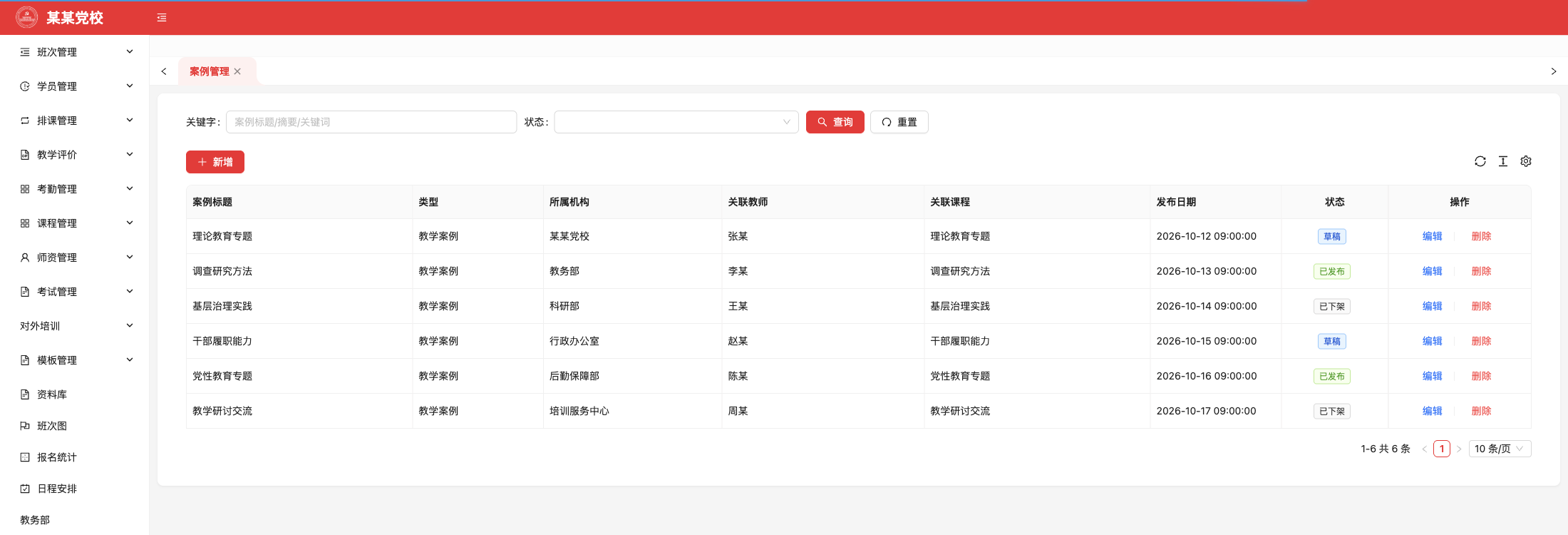Click 编辑 for the 理论教育专题 row

coord(1433,236)
